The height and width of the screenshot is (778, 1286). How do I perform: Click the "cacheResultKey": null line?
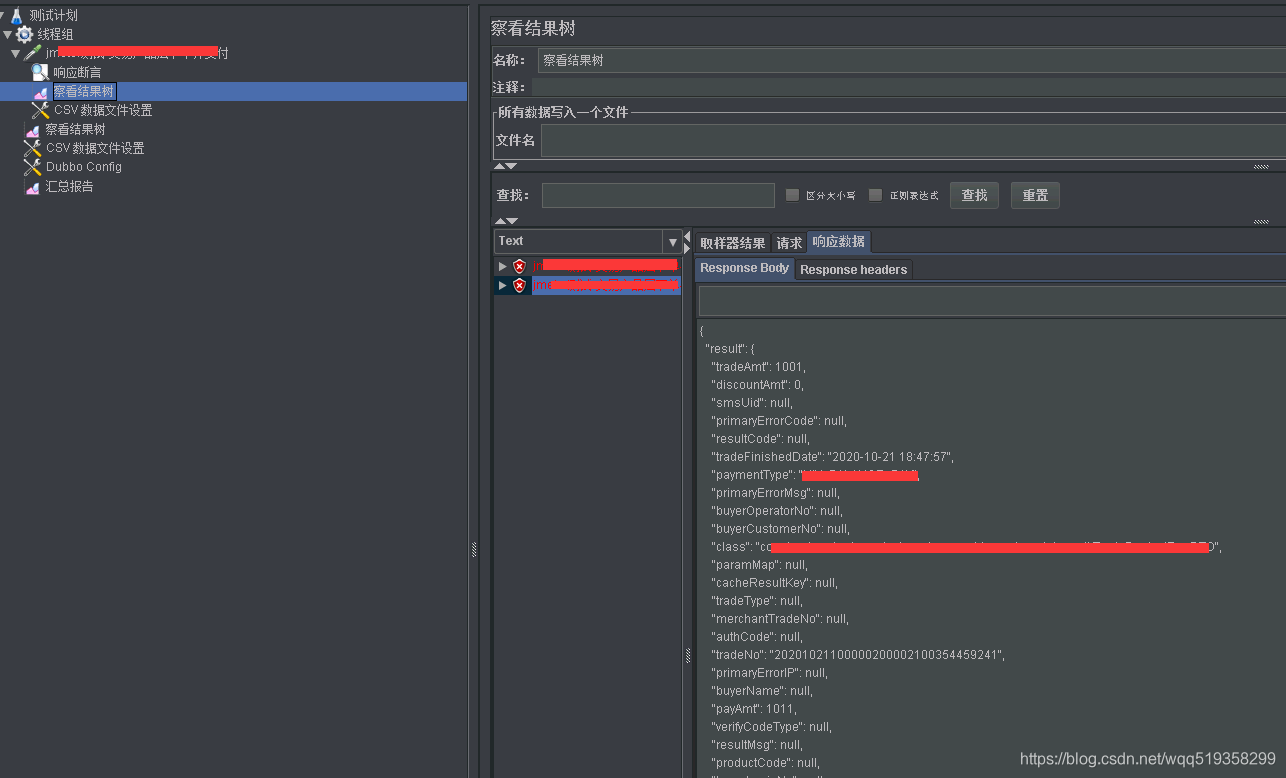point(774,583)
